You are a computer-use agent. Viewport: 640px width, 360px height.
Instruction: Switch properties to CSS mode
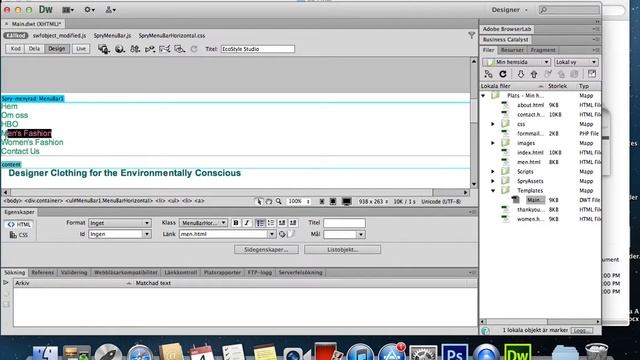[x=19, y=235]
